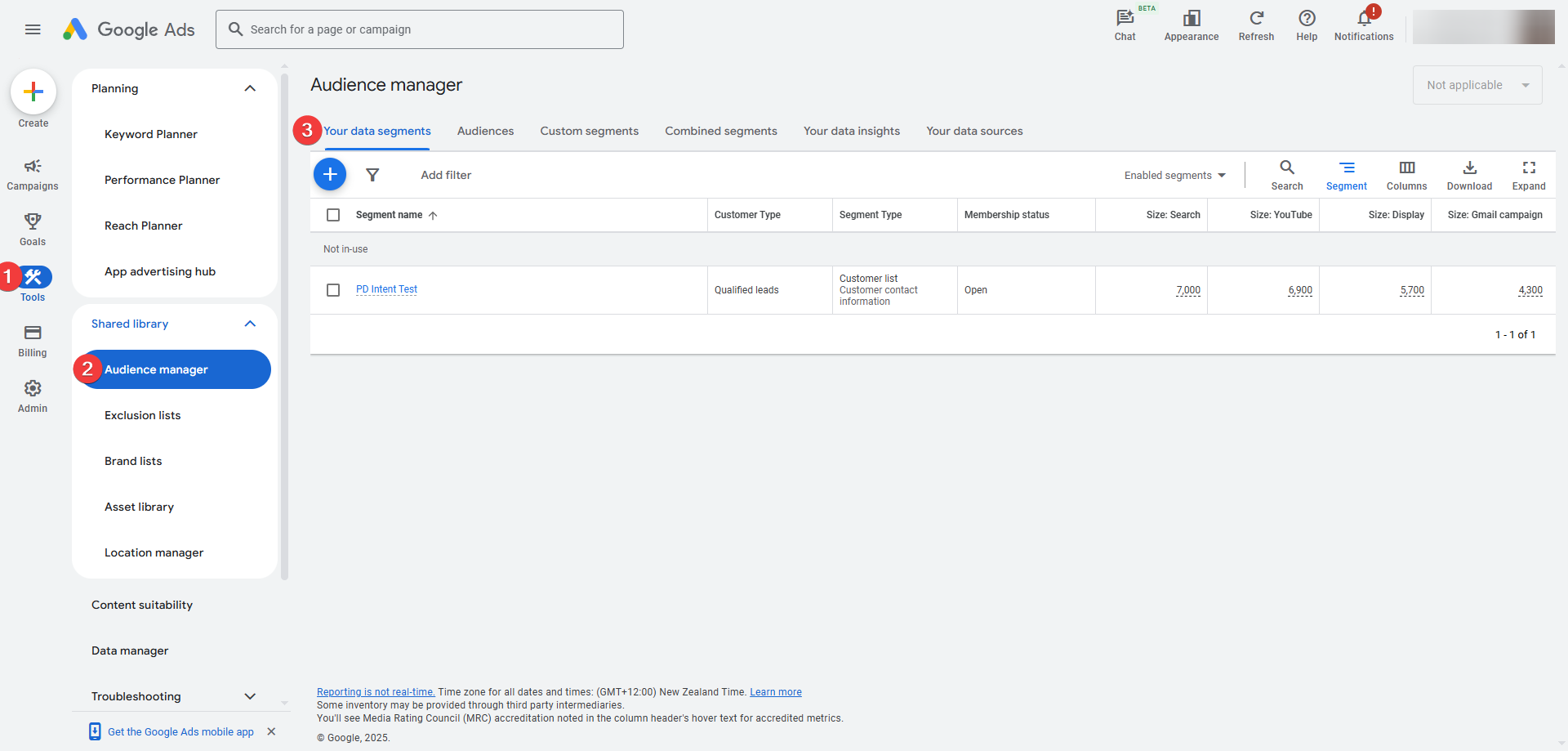The image size is (1568, 751).
Task: Click the filter funnel icon
Action: coord(372,175)
